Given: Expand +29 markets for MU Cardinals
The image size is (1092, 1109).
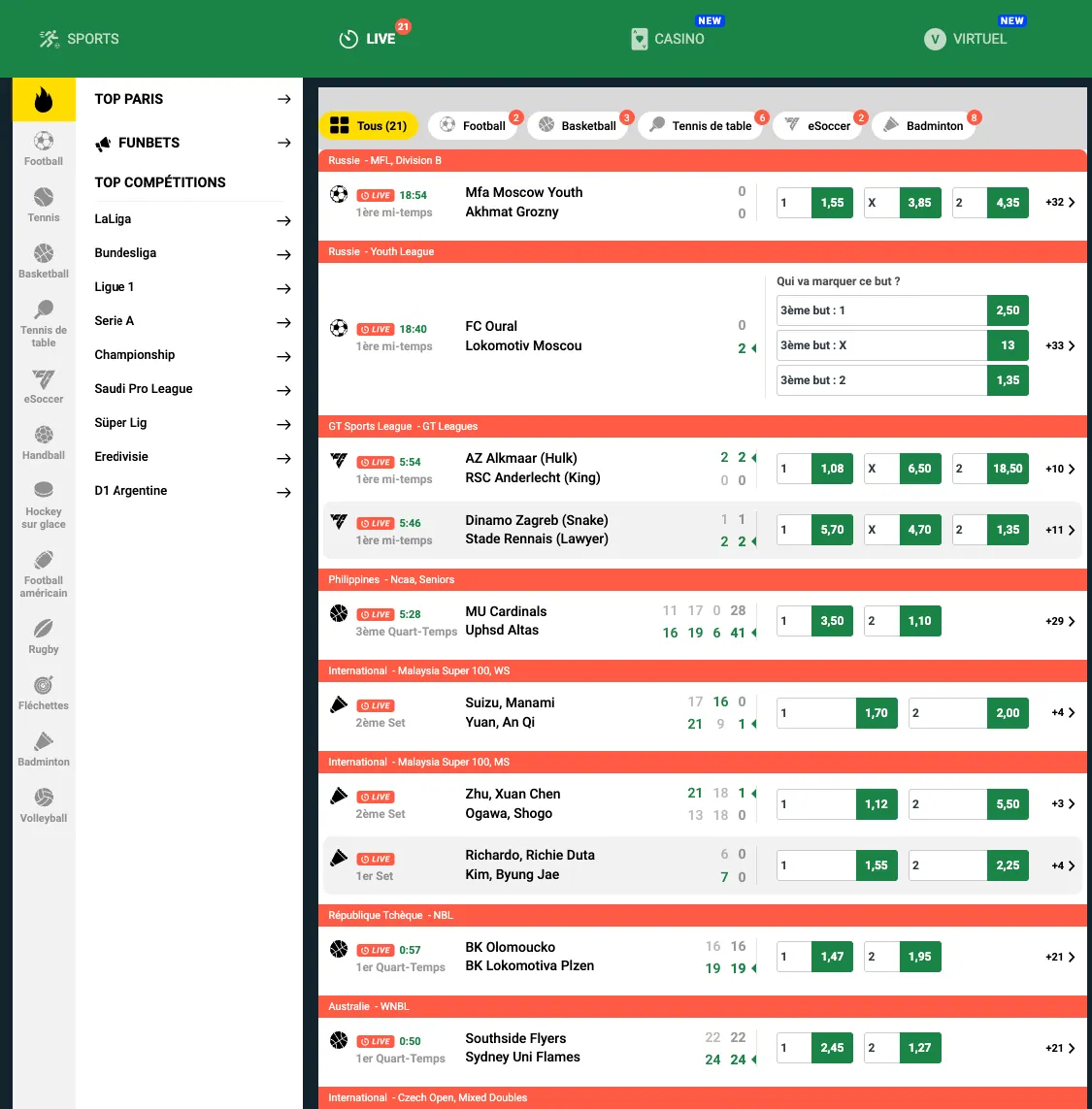Looking at the screenshot, I should [x=1060, y=621].
